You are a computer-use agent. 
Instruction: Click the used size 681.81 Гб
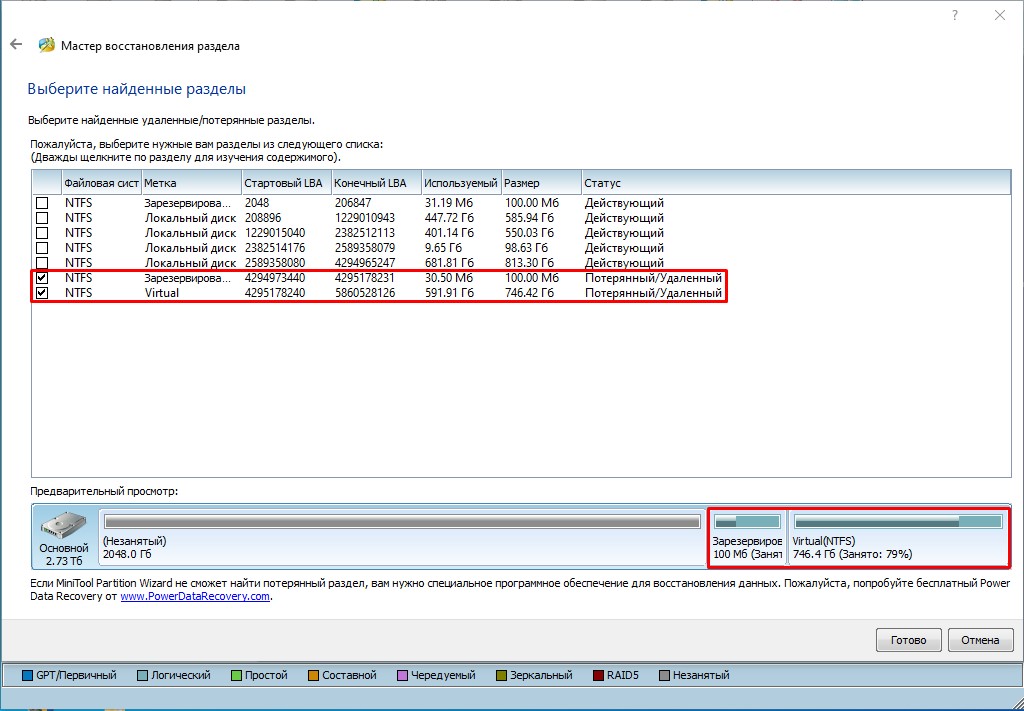tap(449, 263)
